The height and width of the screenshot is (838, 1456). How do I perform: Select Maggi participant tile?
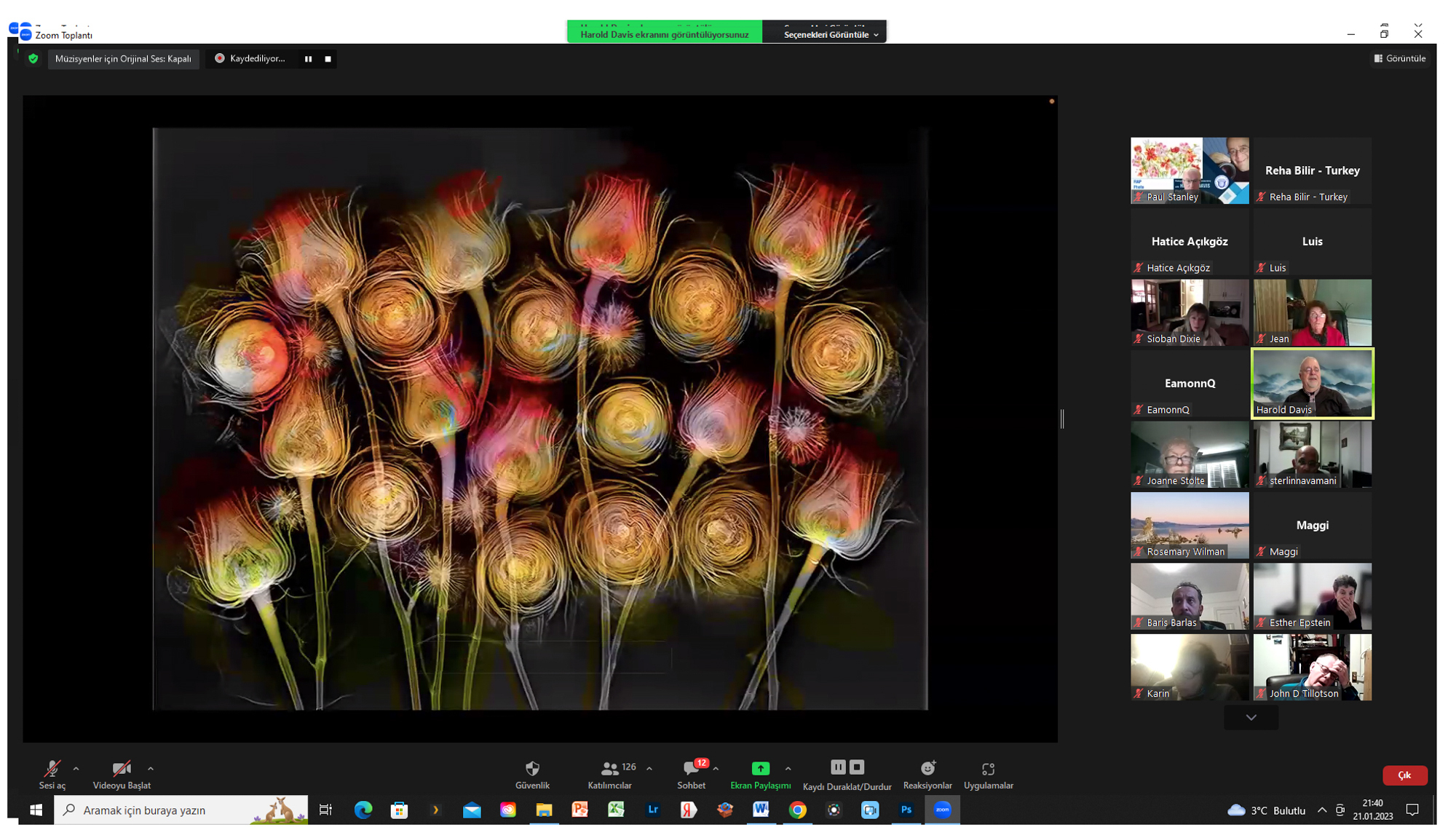pos(1312,526)
